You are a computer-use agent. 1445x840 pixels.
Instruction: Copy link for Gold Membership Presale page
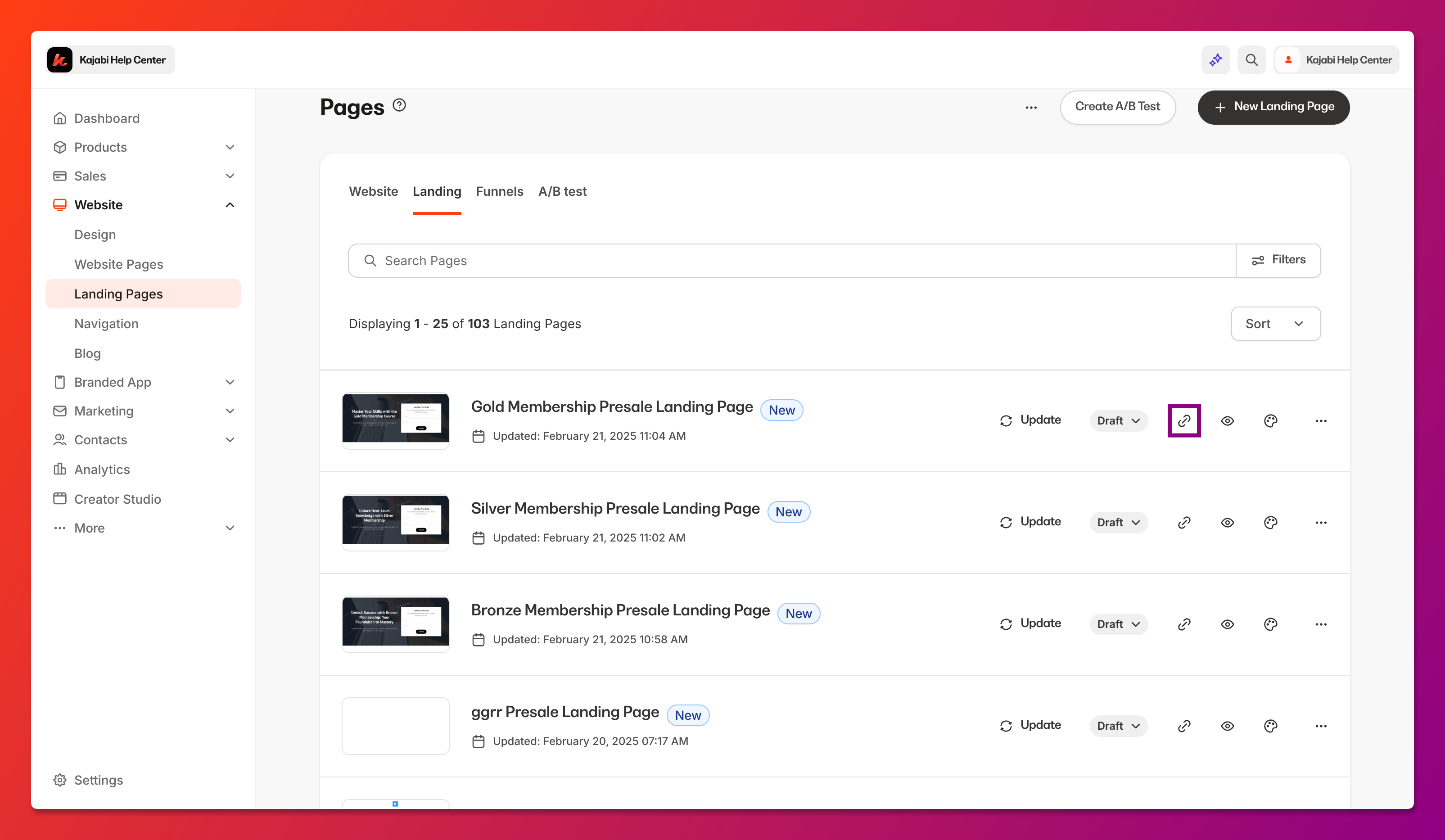pos(1184,421)
